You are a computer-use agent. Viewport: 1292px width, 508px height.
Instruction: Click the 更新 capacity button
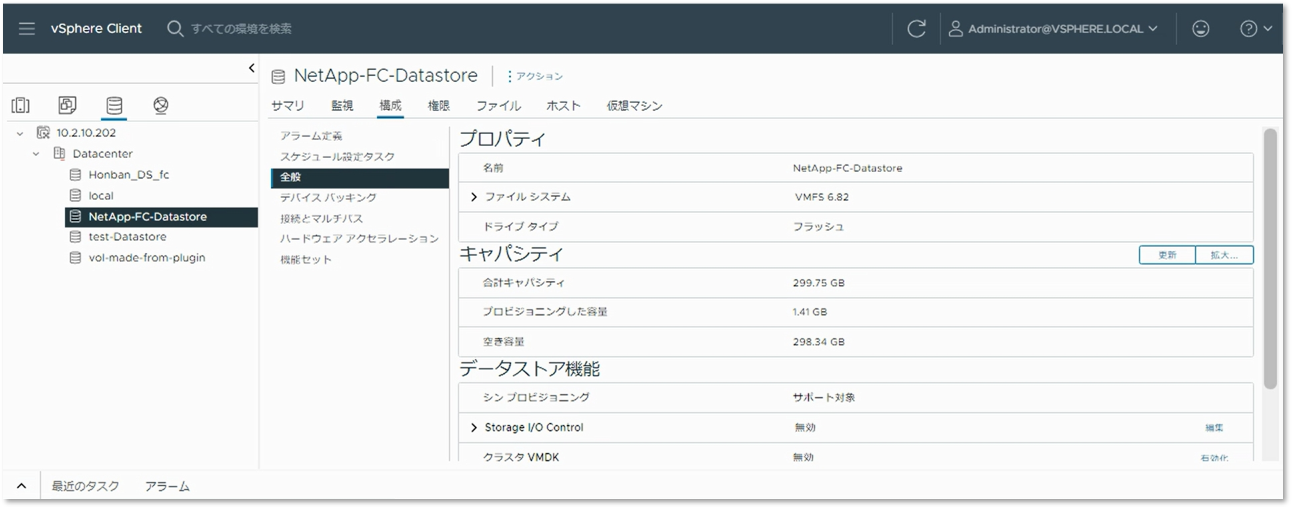(x=1167, y=255)
